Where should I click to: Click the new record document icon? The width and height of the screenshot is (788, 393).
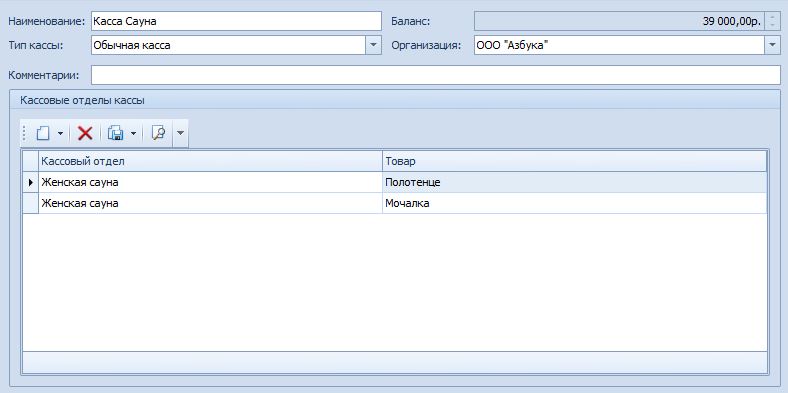pos(43,133)
